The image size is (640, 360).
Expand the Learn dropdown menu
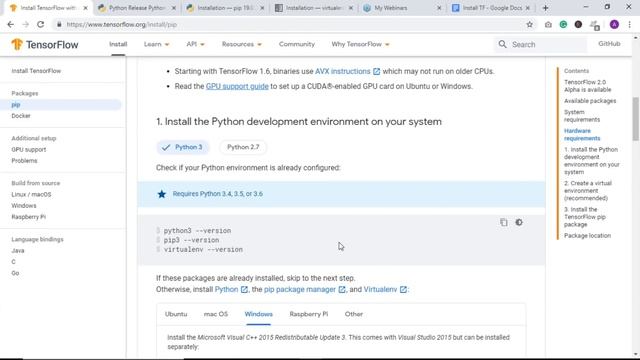tap(156, 44)
